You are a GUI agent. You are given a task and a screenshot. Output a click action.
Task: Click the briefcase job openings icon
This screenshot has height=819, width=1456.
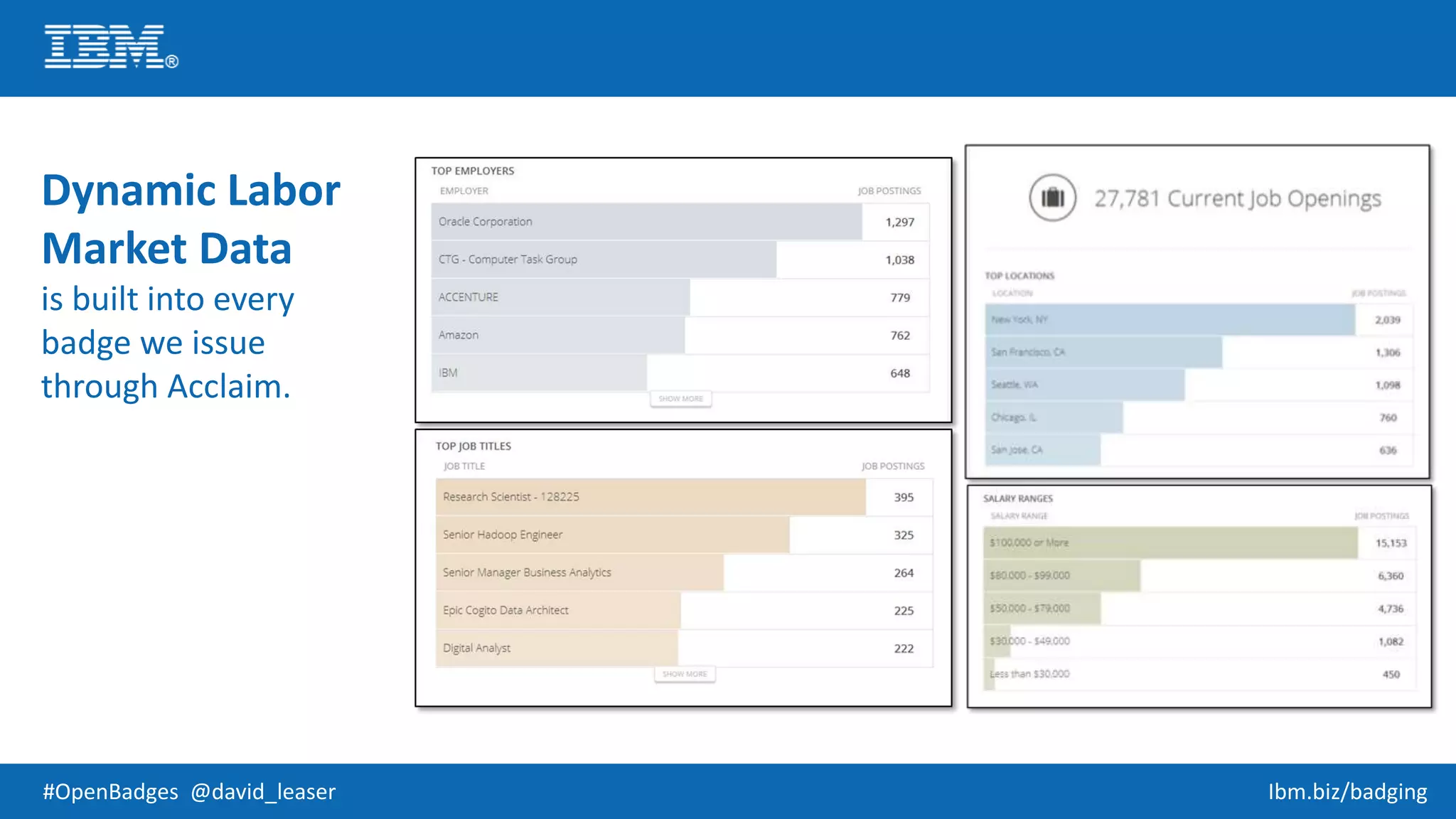click(1052, 198)
